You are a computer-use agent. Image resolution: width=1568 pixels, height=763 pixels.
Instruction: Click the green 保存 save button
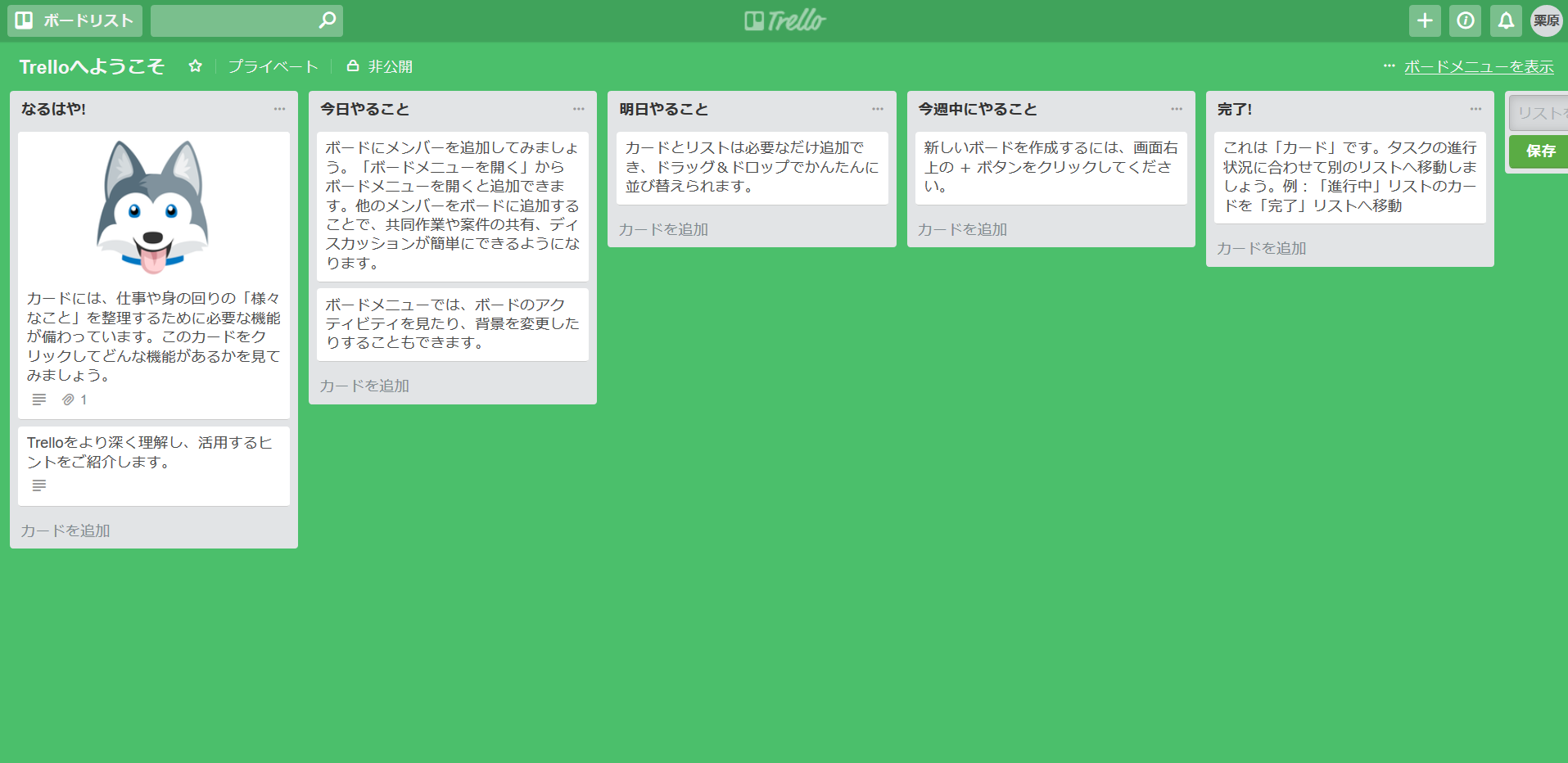tap(1539, 151)
